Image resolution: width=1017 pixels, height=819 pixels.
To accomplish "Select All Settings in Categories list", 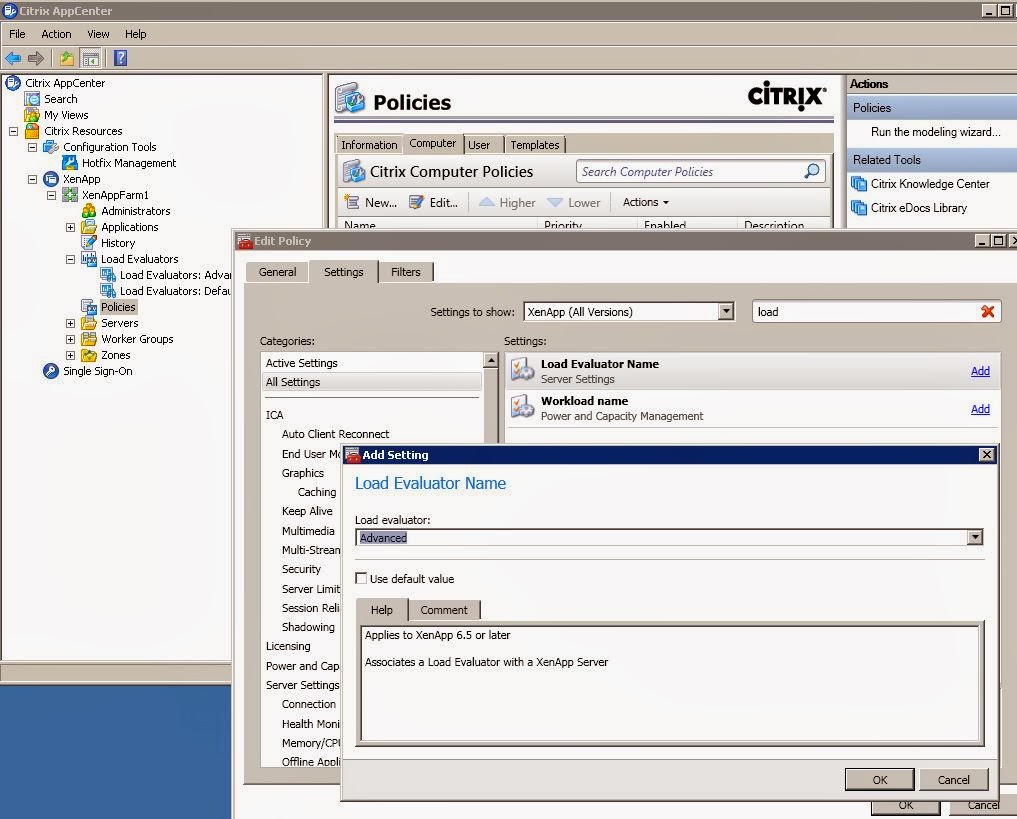I will 372,382.
